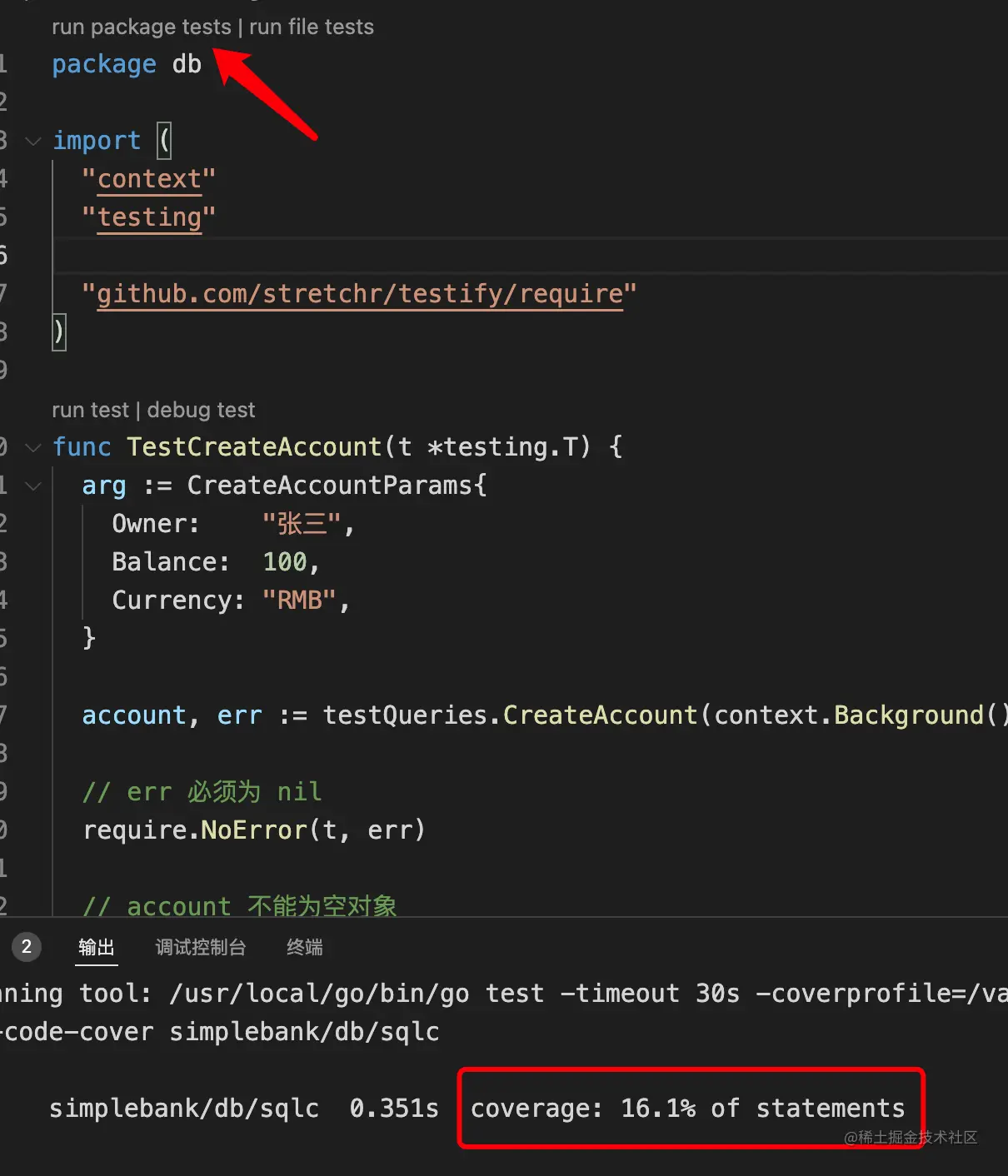Collapse the CreateAccountParams struct fold chevron
This screenshot has width=1008, height=1176.
pos(33,486)
